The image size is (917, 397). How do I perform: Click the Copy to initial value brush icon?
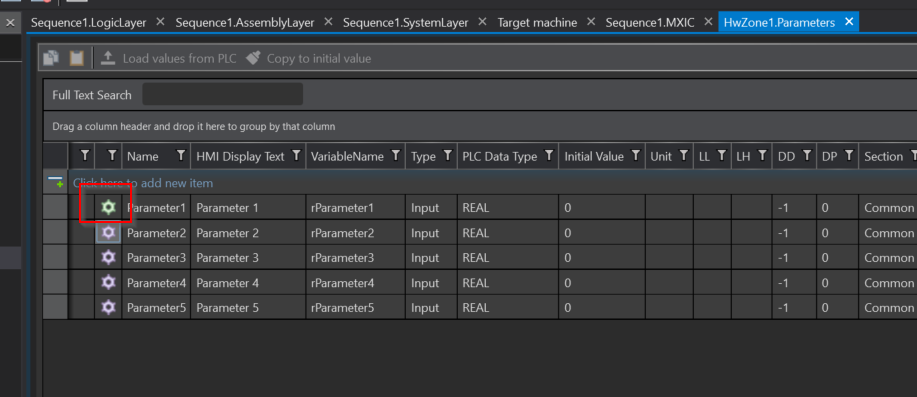pyautogui.click(x=253, y=57)
